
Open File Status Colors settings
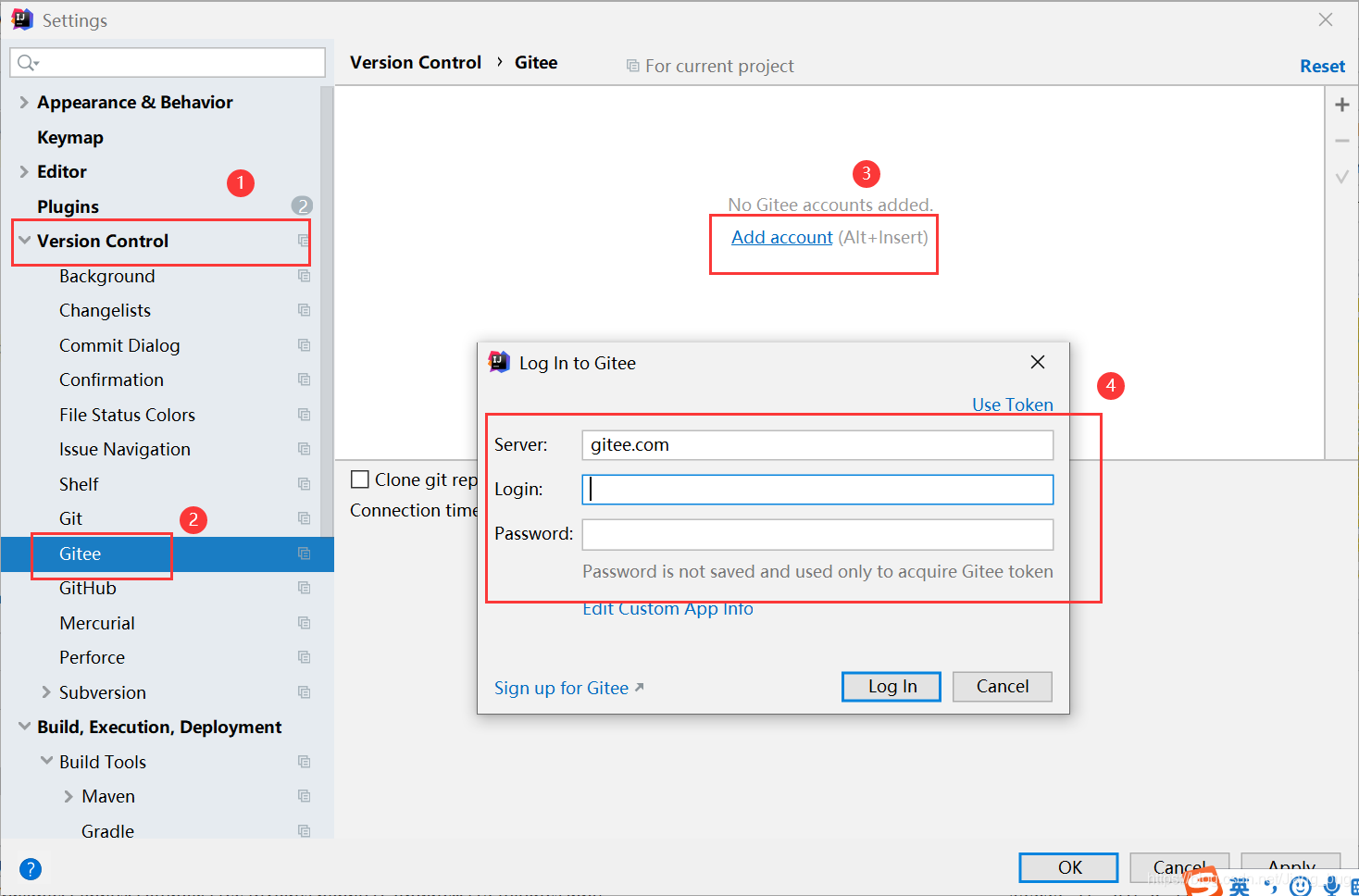click(127, 415)
